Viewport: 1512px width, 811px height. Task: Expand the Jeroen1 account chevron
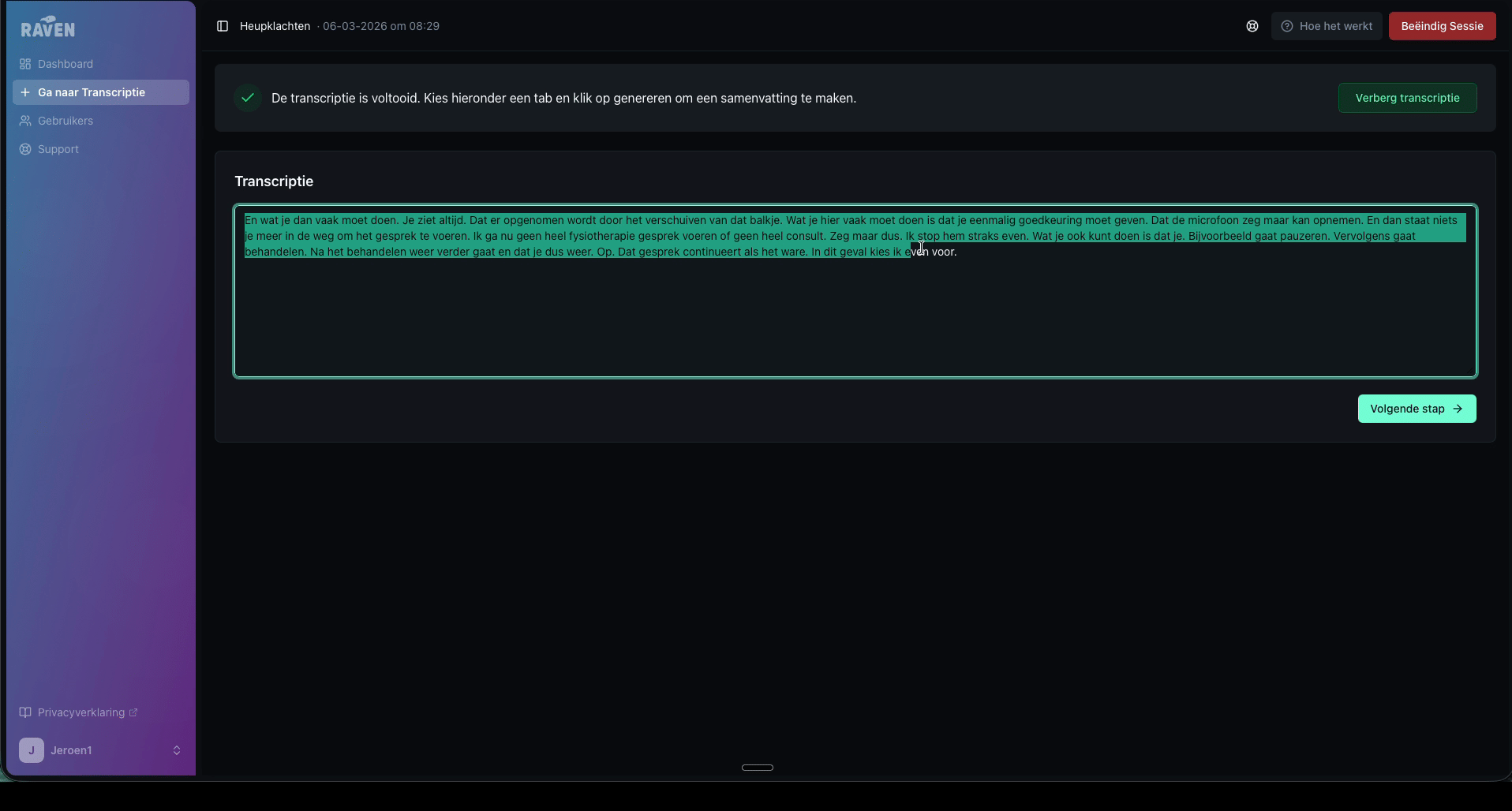point(177,750)
